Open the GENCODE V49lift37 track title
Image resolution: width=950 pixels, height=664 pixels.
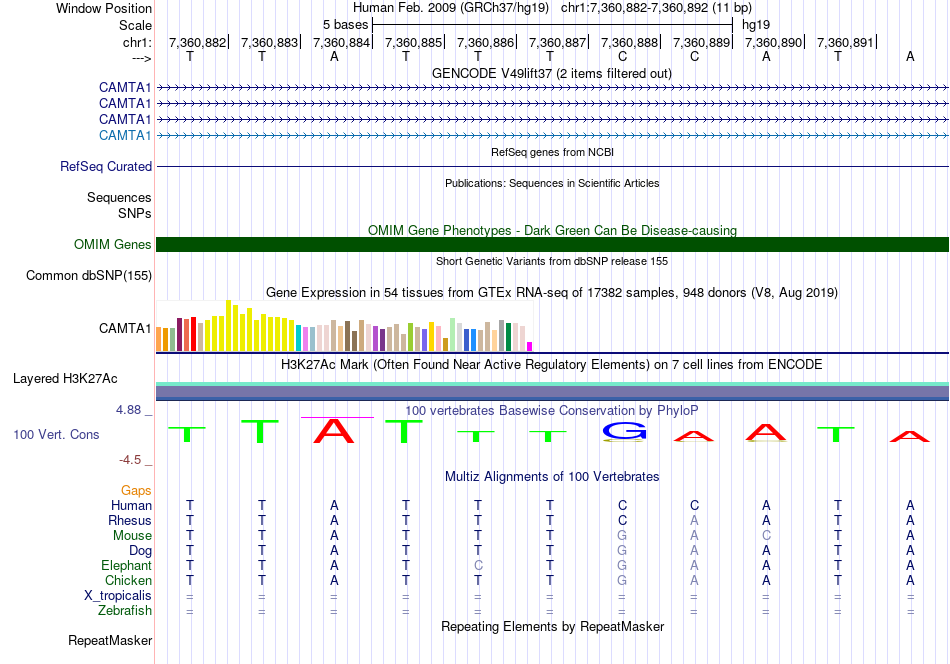click(x=551, y=73)
